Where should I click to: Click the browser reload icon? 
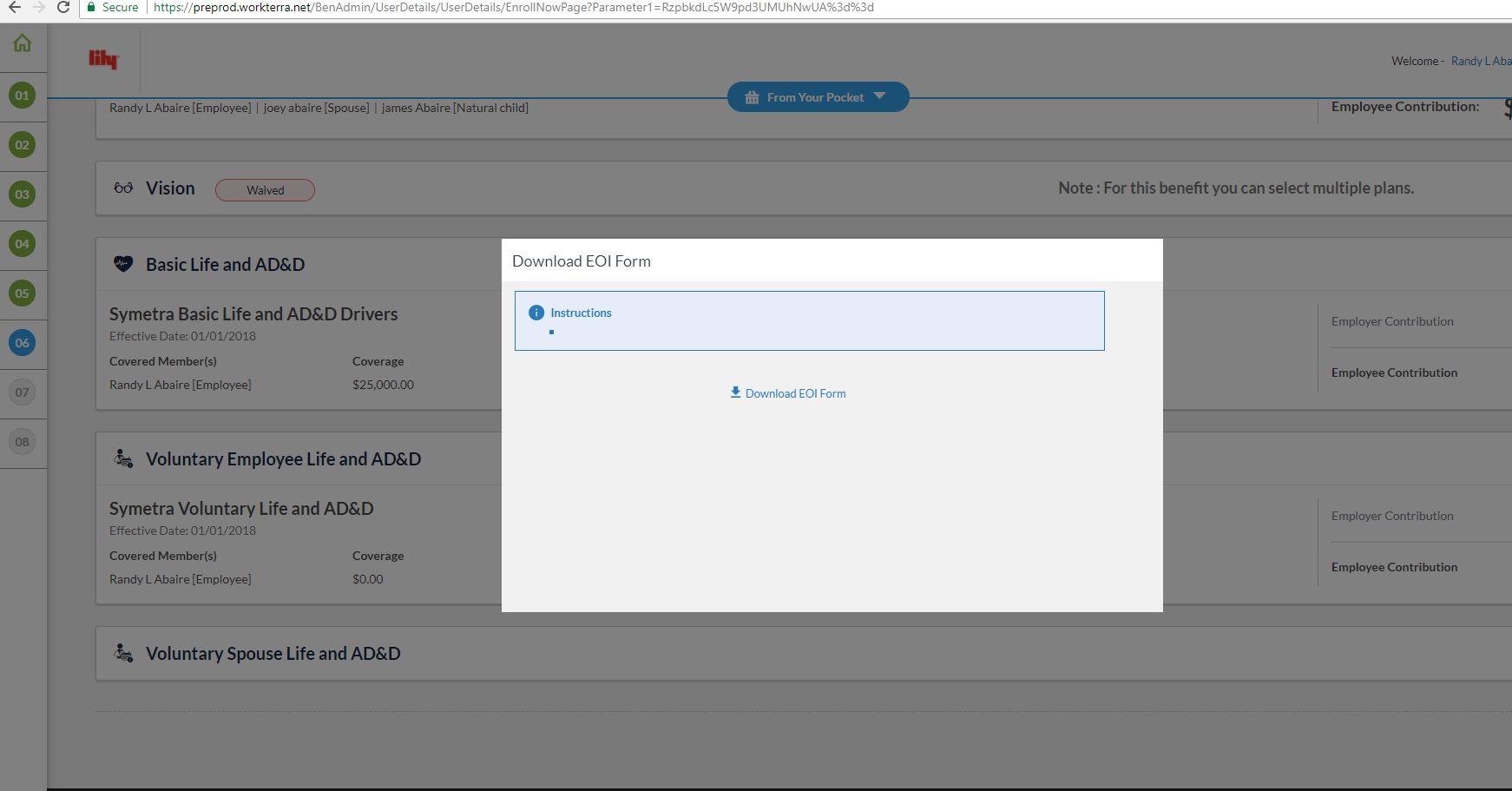[x=63, y=8]
